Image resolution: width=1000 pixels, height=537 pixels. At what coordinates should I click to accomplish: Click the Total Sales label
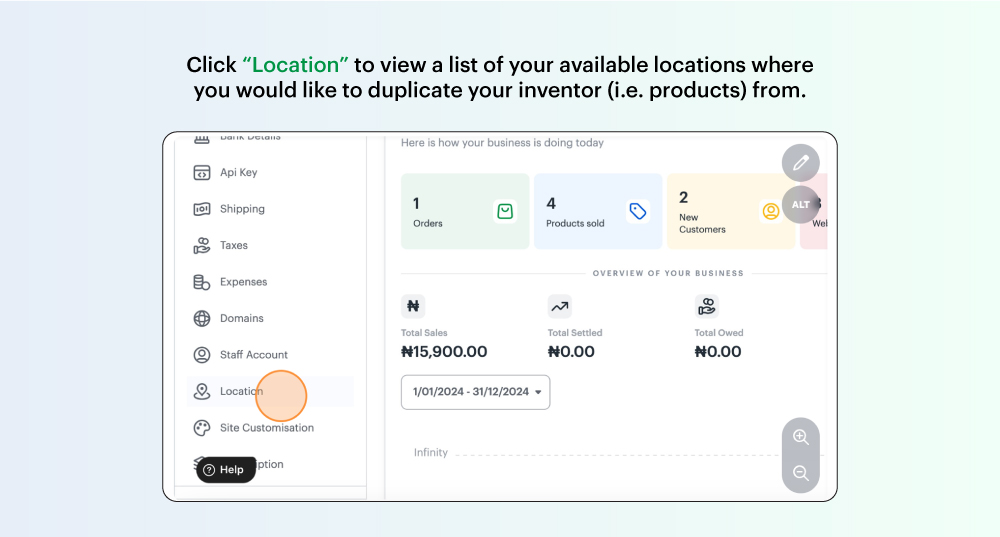(x=424, y=333)
